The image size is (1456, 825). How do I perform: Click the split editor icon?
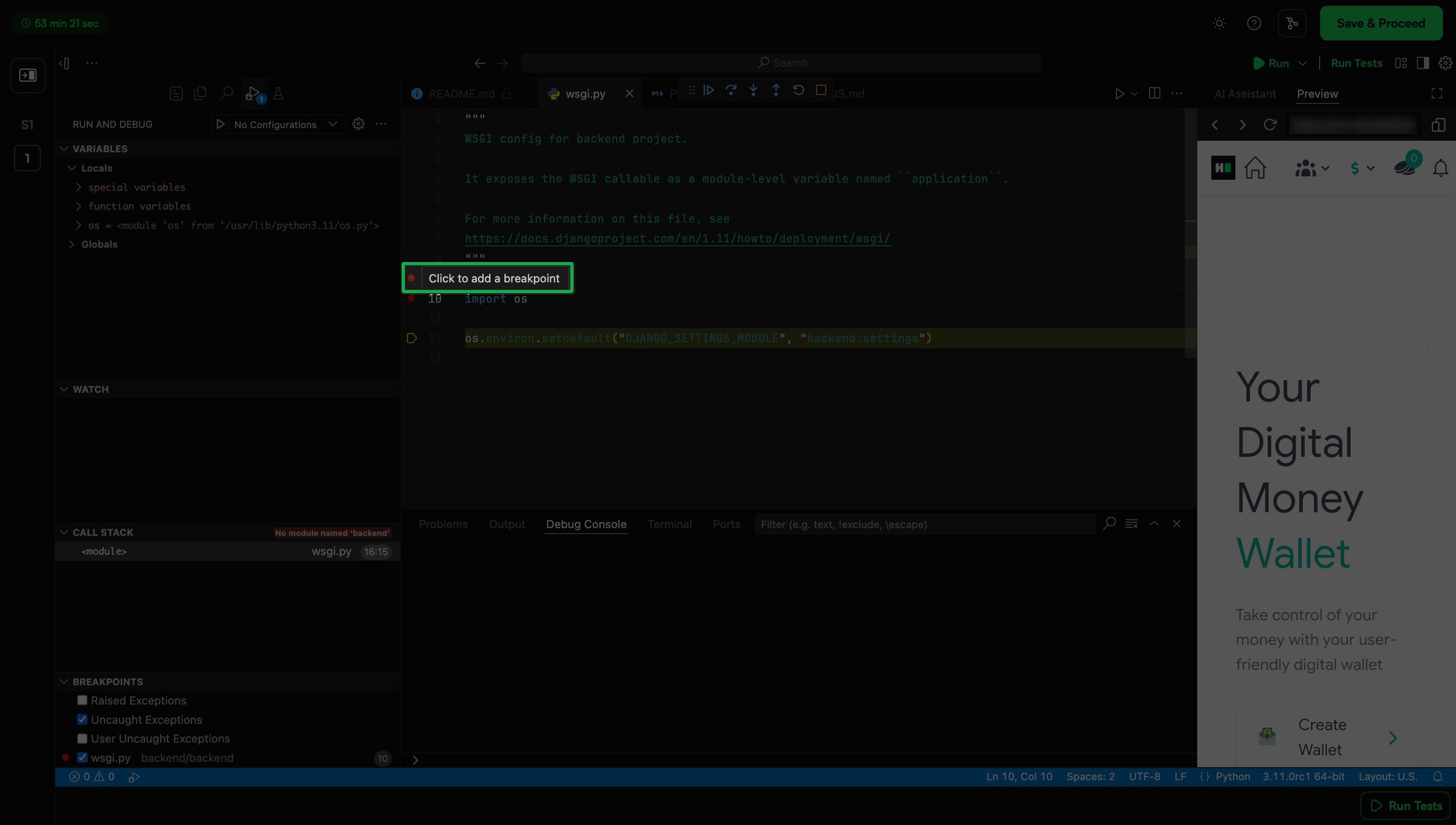1154,93
